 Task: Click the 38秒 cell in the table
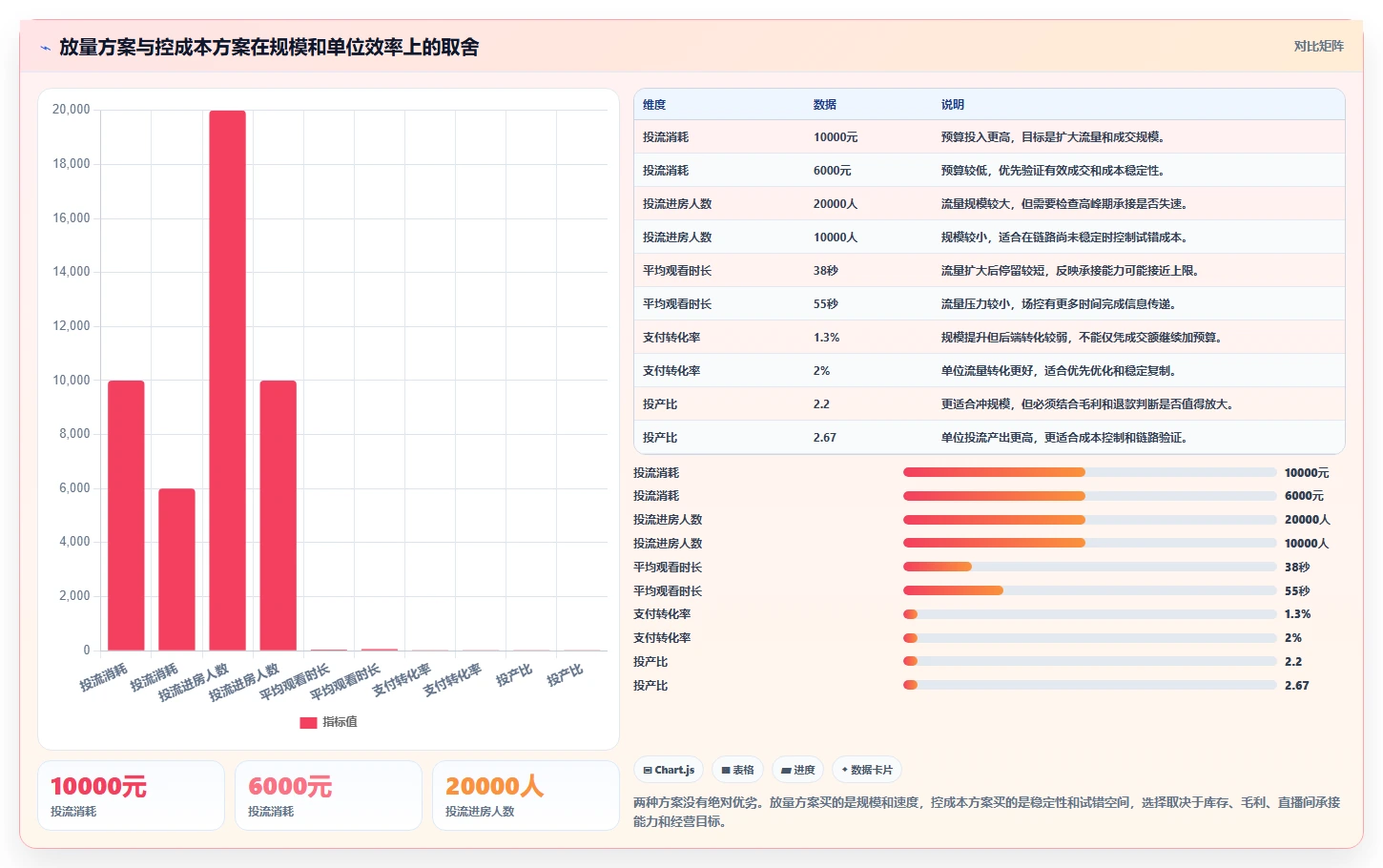tap(826, 271)
